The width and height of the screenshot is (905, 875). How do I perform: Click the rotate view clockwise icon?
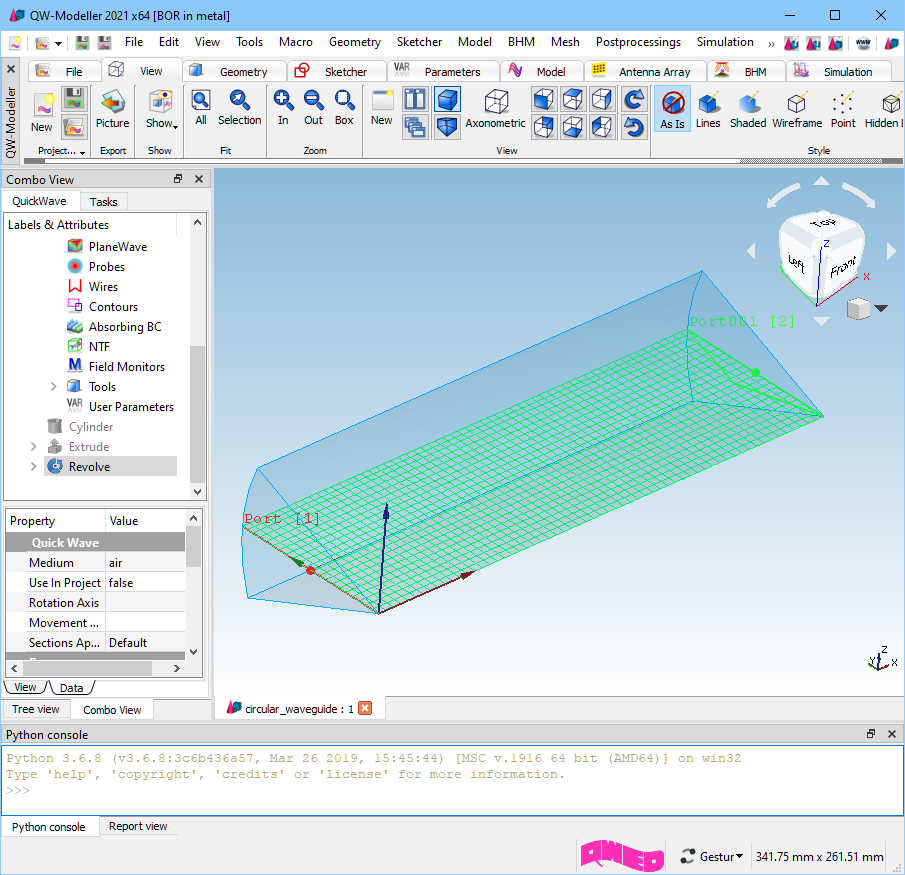(634, 99)
